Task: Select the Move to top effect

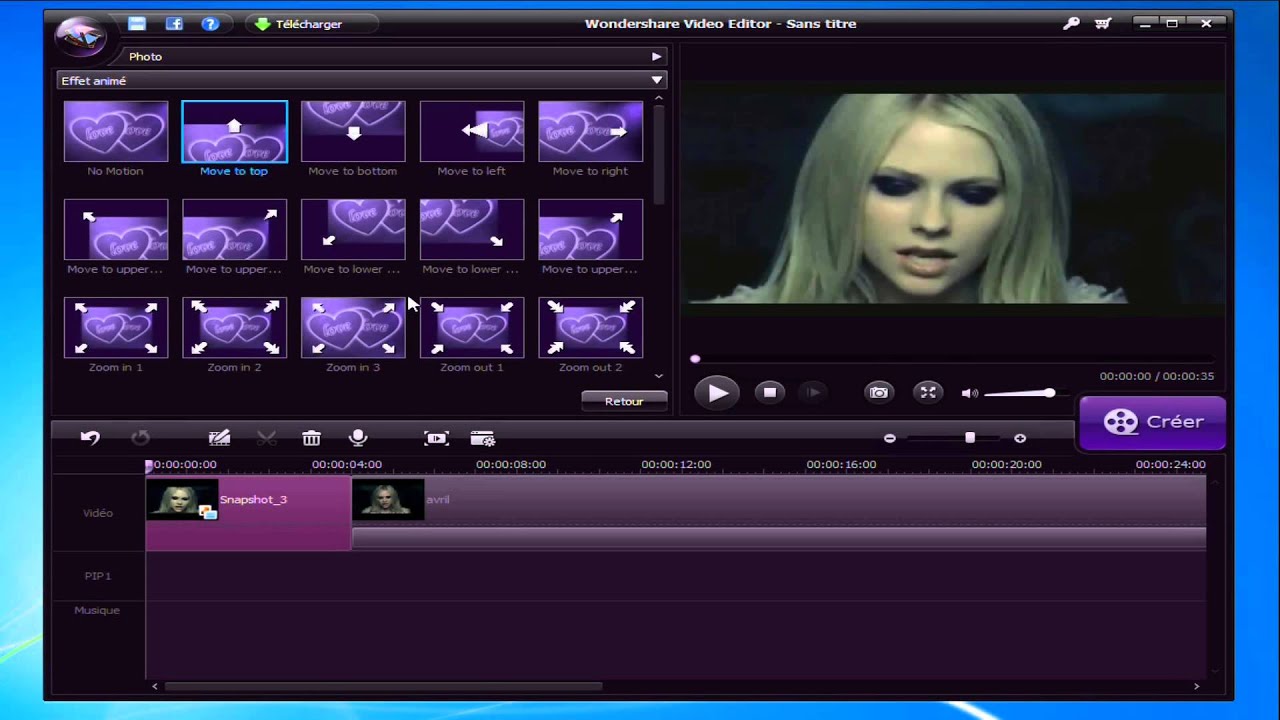Action: [x=234, y=131]
